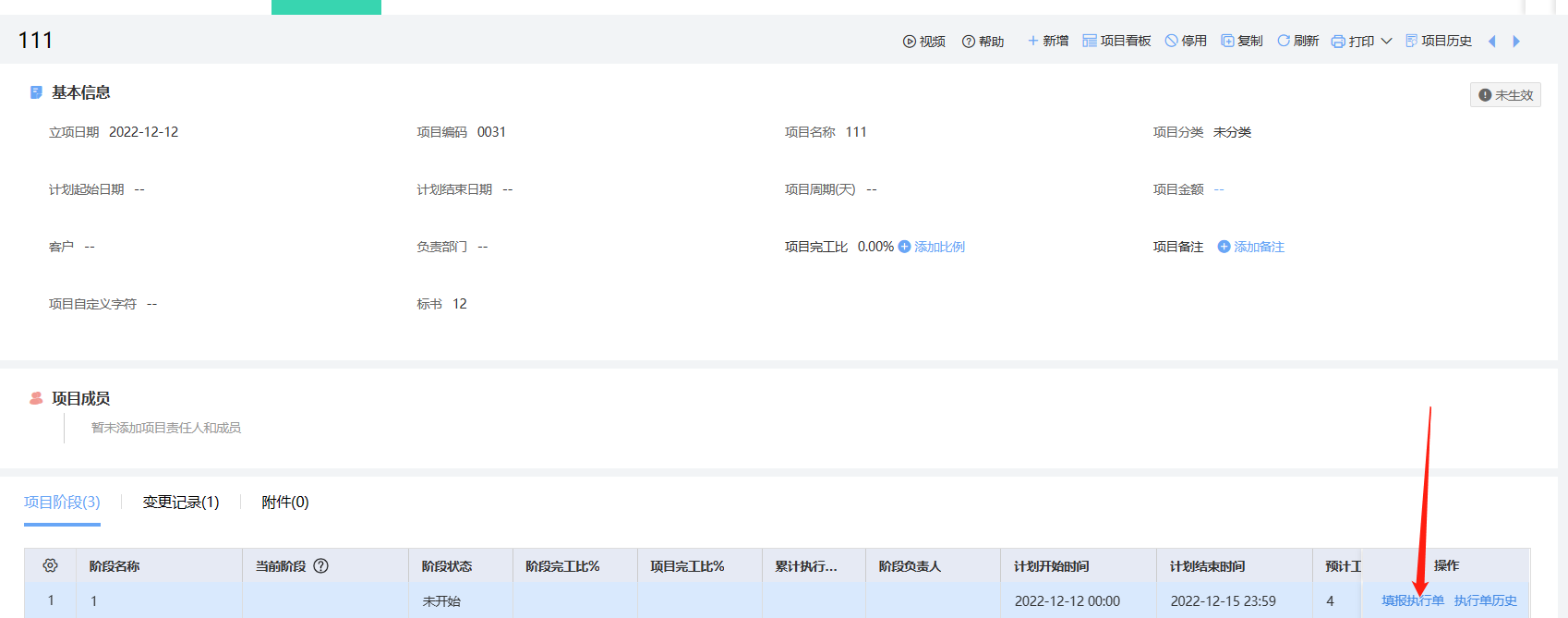1568x618 pixels.
Task: Click 新增 to add a project
Action: pos(1048,41)
